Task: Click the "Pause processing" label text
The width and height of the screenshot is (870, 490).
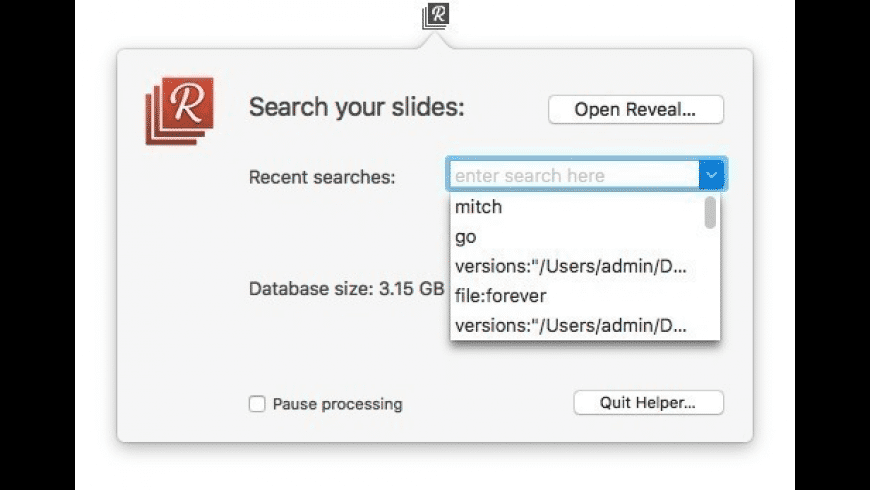Action: (x=337, y=404)
